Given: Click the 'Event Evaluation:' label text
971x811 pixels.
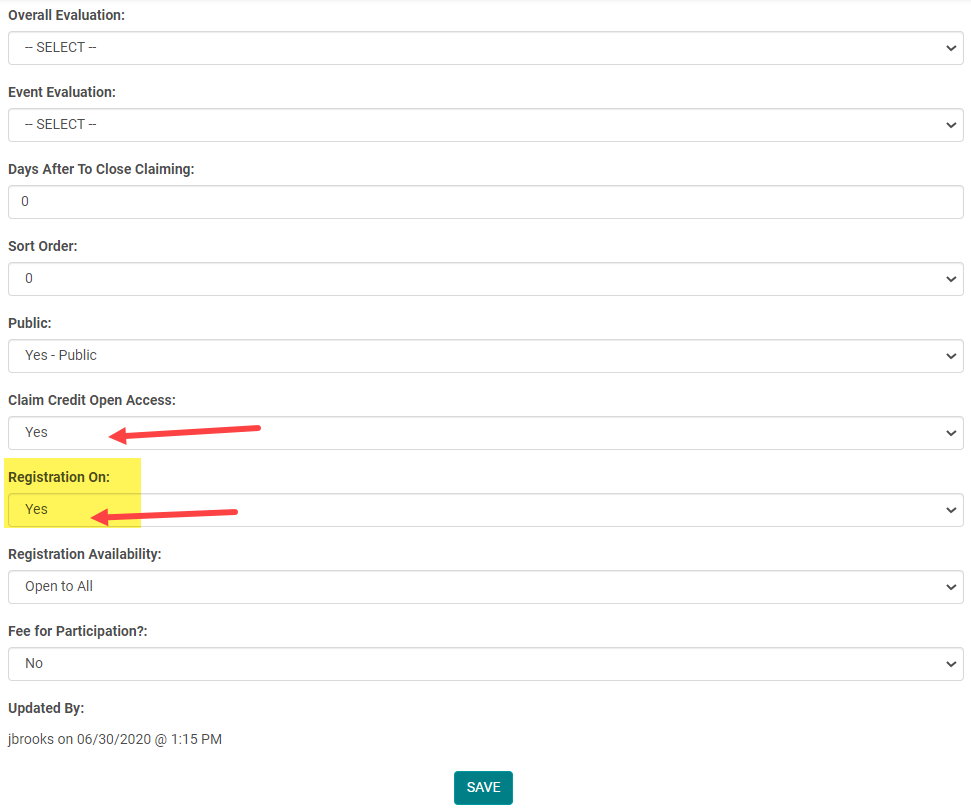Looking at the screenshot, I should [x=62, y=92].
